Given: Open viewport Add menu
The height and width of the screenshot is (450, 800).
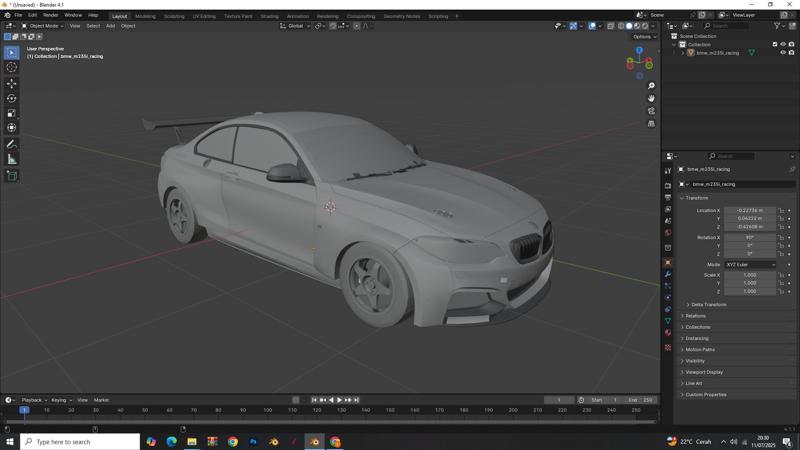Looking at the screenshot, I should pos(110,26).
